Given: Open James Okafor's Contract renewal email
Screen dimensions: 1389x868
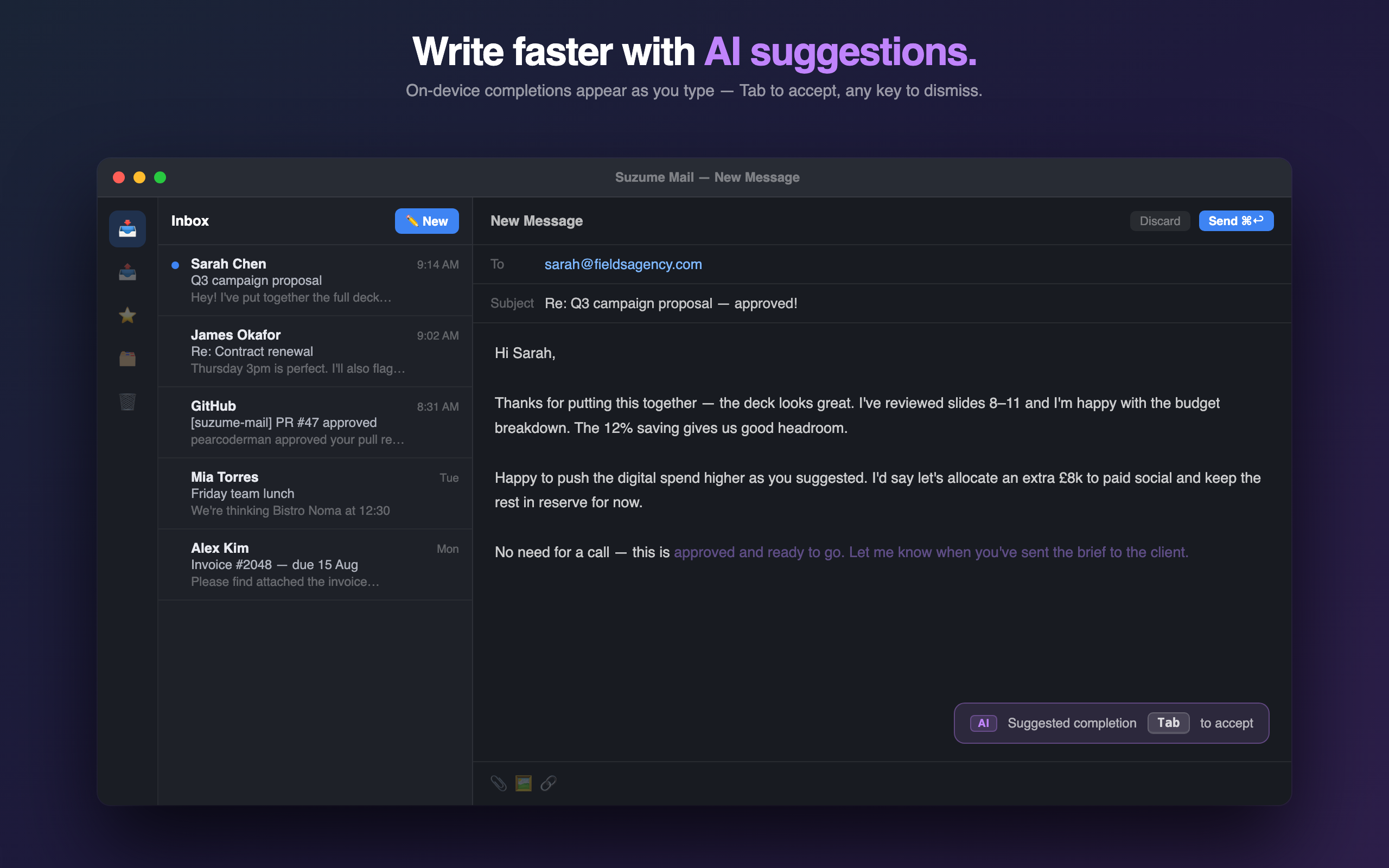Looking at the screenshot, I should coord(315,352).
